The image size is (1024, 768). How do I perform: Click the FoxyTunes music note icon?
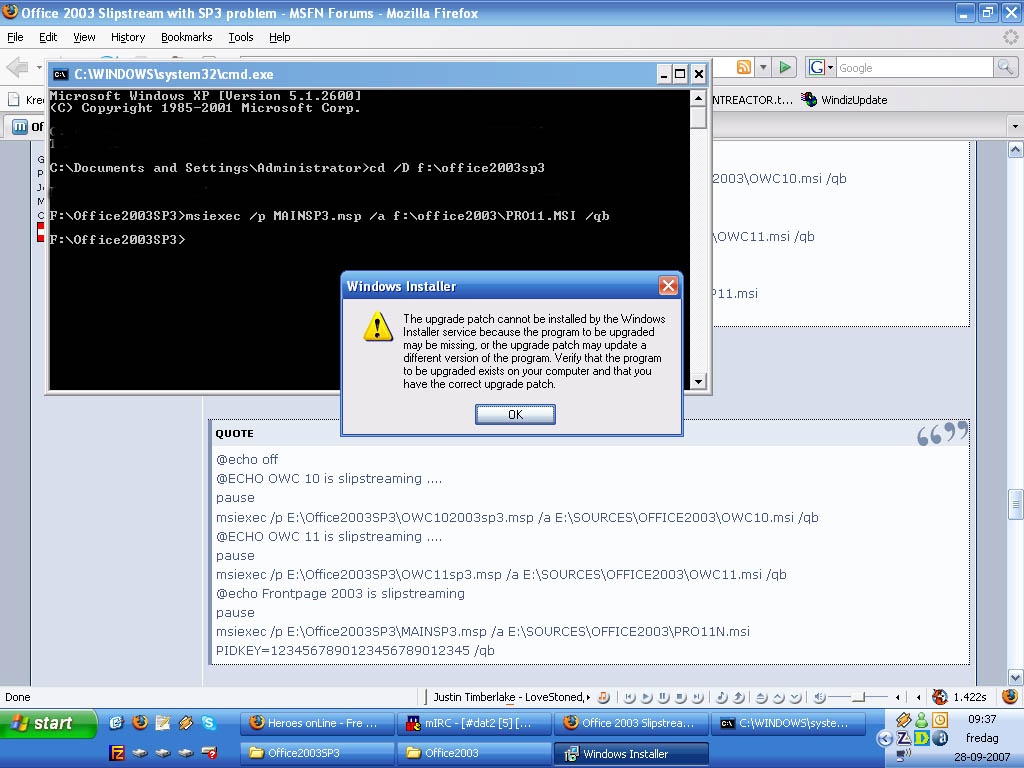pyautogui.click(x=604, y=697)
